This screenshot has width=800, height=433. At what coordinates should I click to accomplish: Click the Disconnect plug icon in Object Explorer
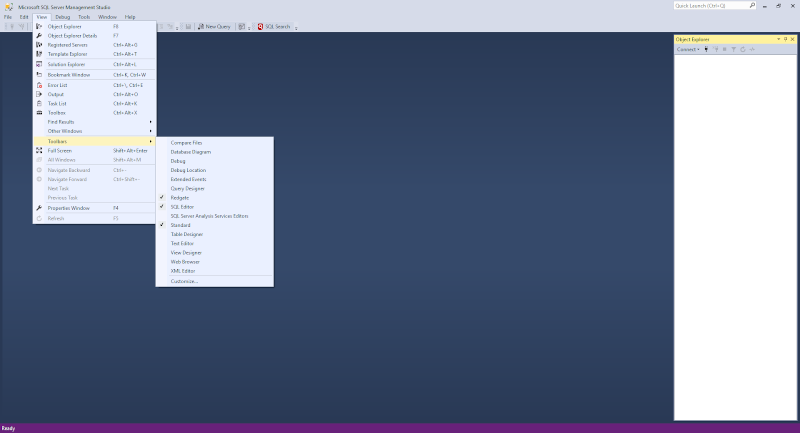tap(716, 49)
